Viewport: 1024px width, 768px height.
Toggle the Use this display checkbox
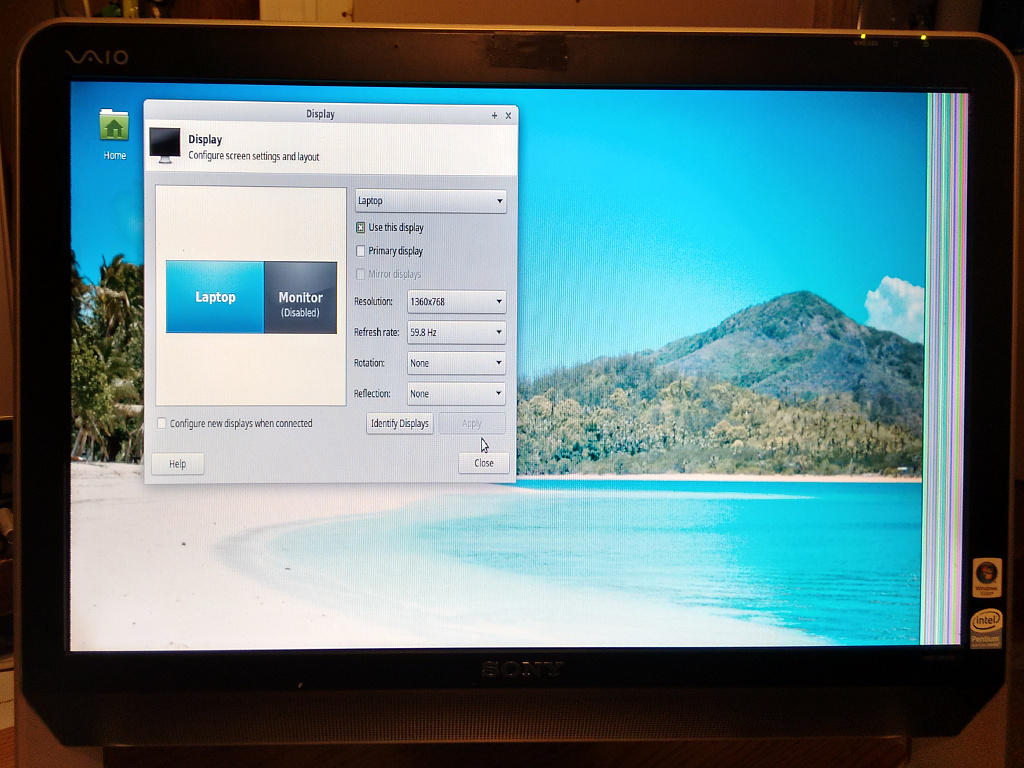(361, 228)
